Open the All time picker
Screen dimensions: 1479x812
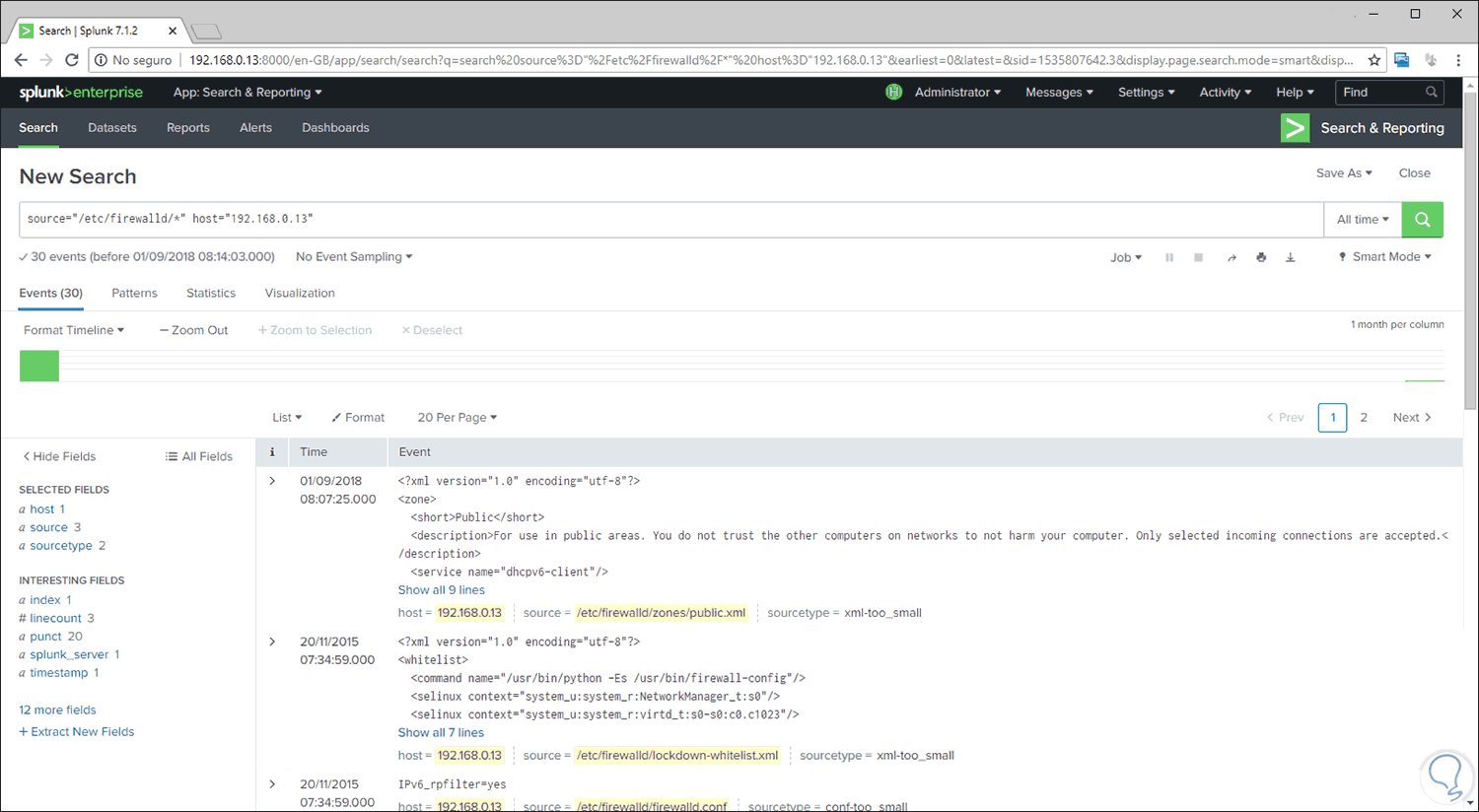1363,219
